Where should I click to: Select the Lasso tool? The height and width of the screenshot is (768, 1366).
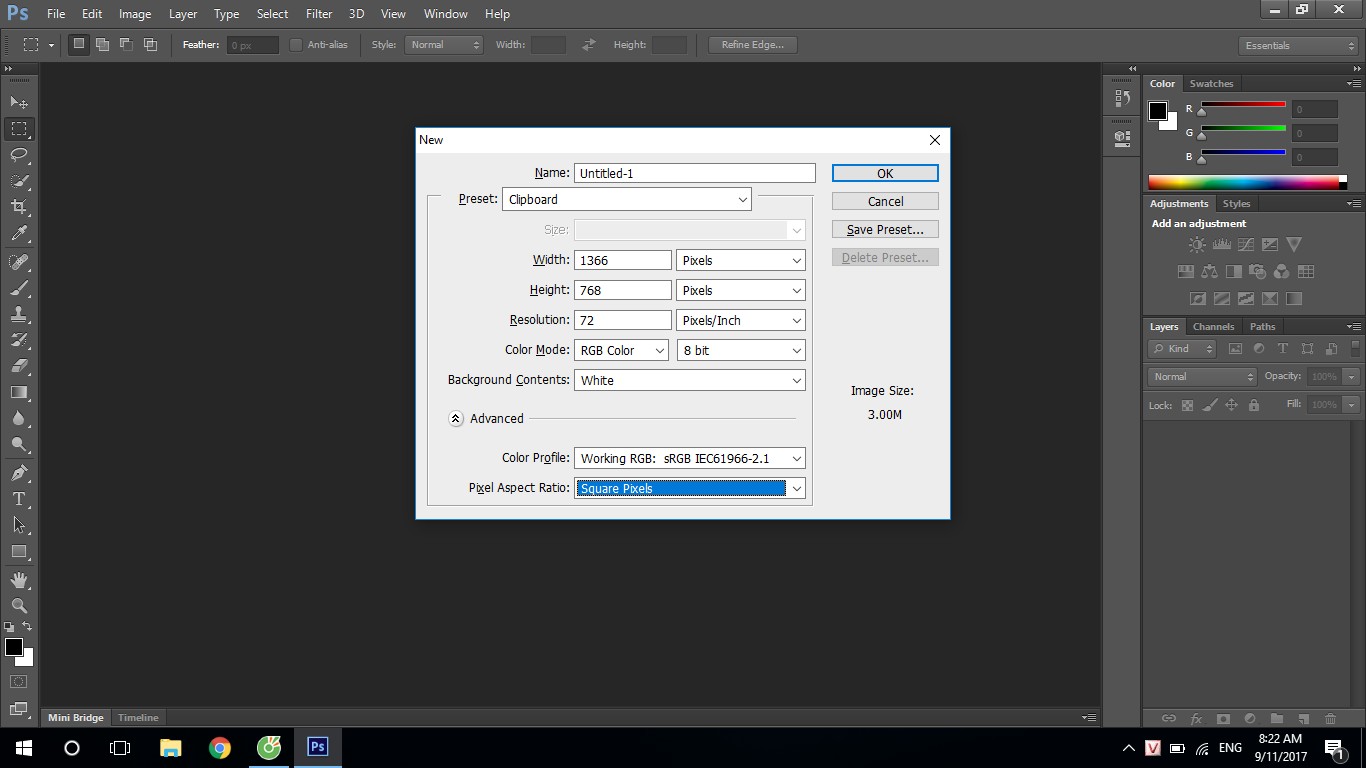point(19,155)
